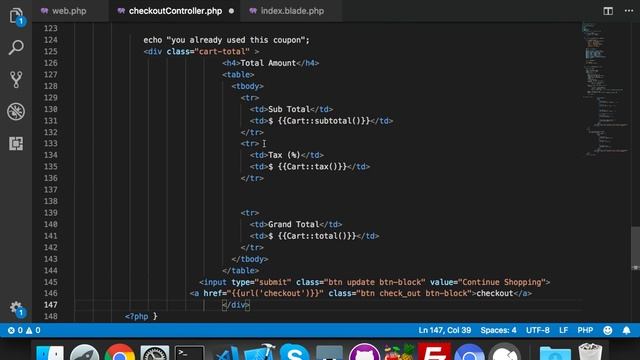Open Skype in the Dock

(294, 353)
